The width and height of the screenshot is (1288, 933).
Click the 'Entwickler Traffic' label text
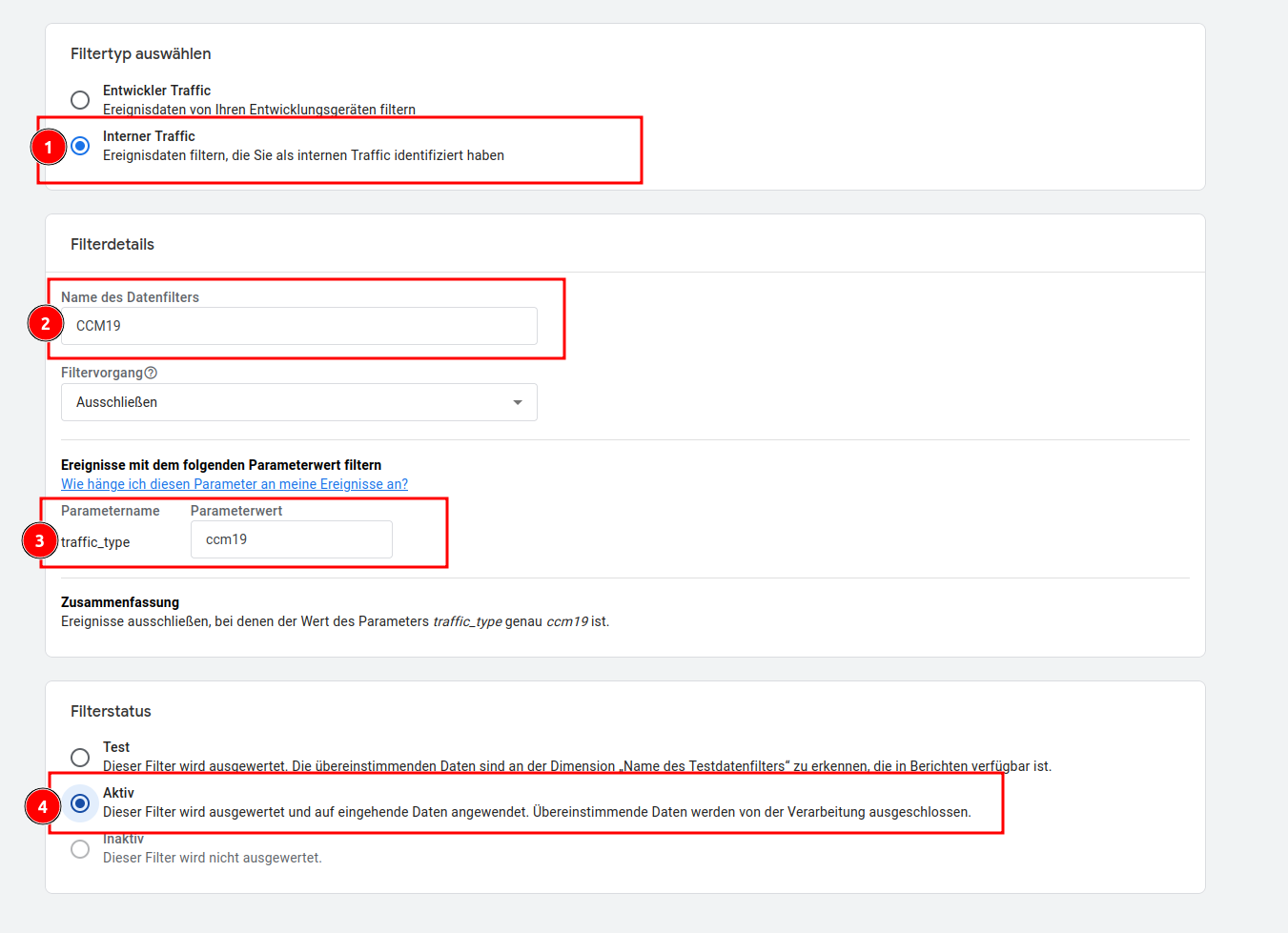click(156, 91)
